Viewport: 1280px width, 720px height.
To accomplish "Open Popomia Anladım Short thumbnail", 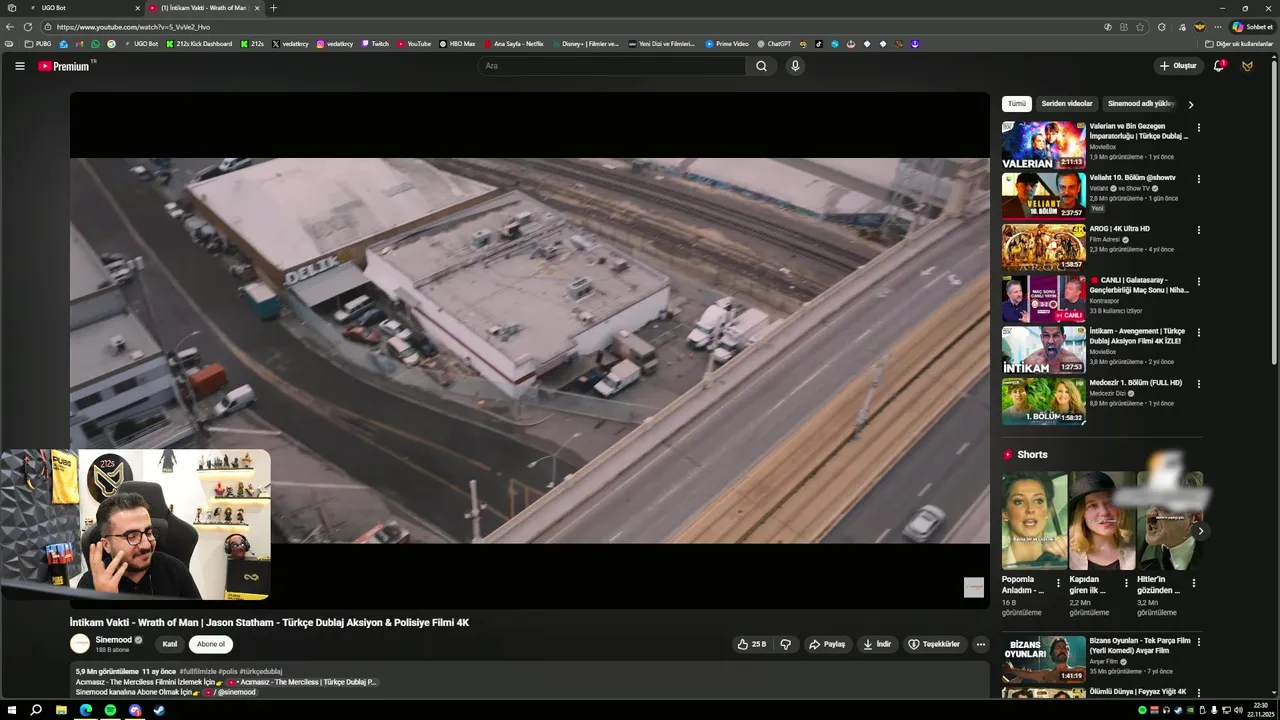I will [1034, 520].
